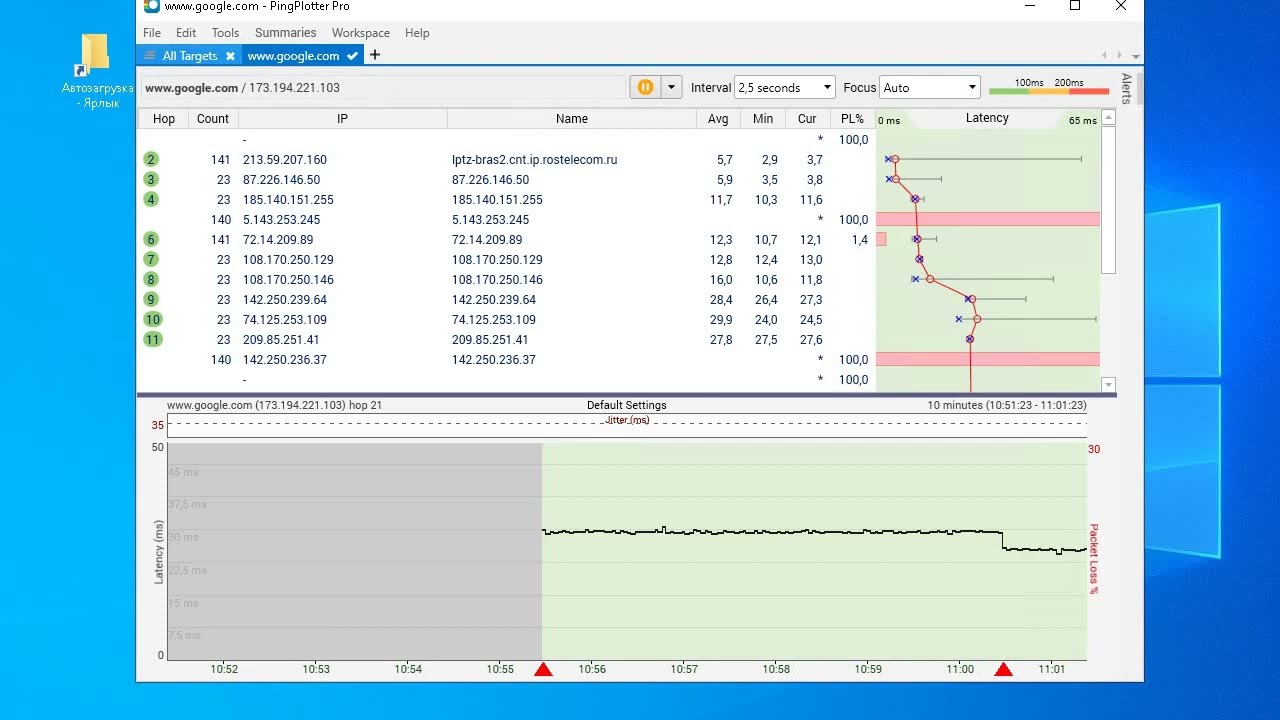Select hop 3 green circle icon

coord(151,180)
